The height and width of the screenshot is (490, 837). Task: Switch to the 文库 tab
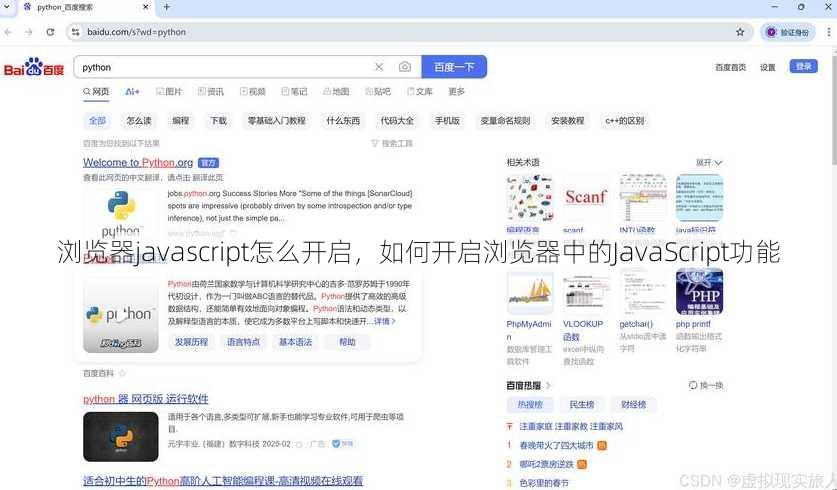point(420,92)
